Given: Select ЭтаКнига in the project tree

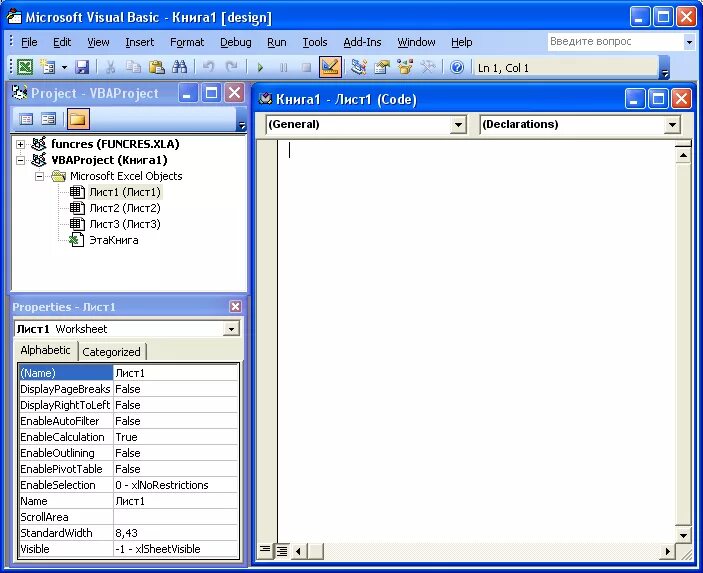Looking at the screenshot, I should point(114,240).
